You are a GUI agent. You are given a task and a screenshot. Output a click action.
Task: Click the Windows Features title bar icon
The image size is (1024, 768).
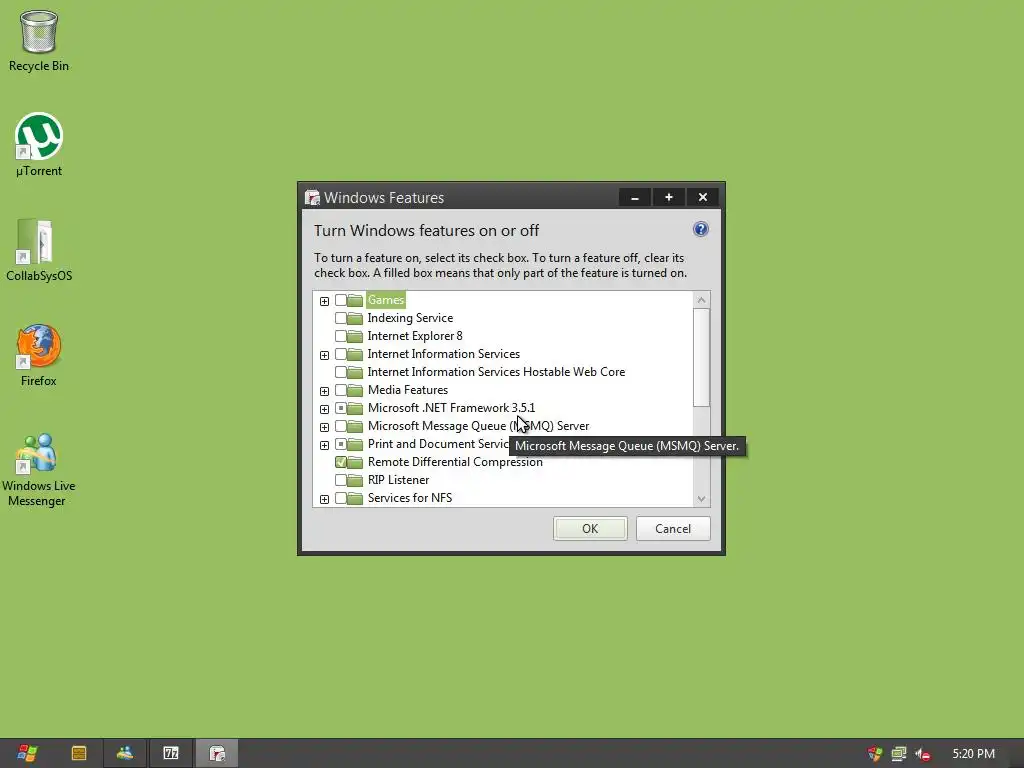312,197
